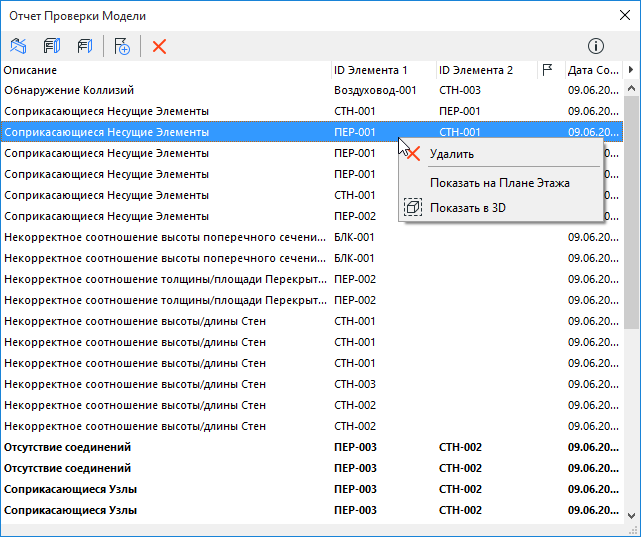Click the red X delete toolbar icon
This screenshot has width=641, height=537.
tap(159, 46)
